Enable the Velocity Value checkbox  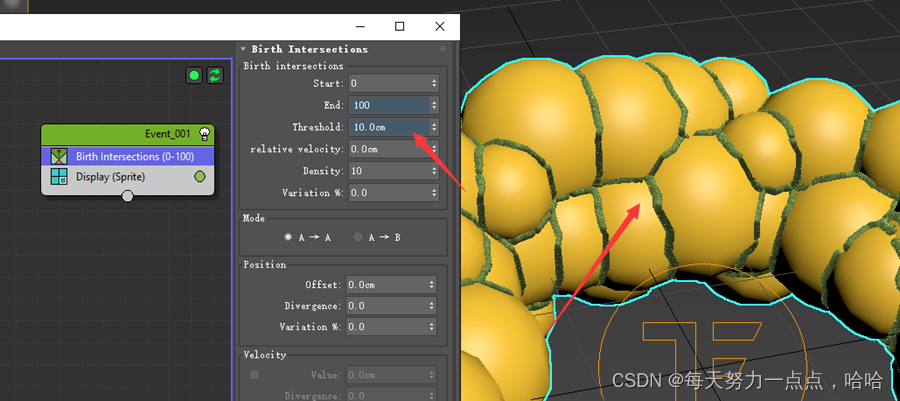(254, 375)
